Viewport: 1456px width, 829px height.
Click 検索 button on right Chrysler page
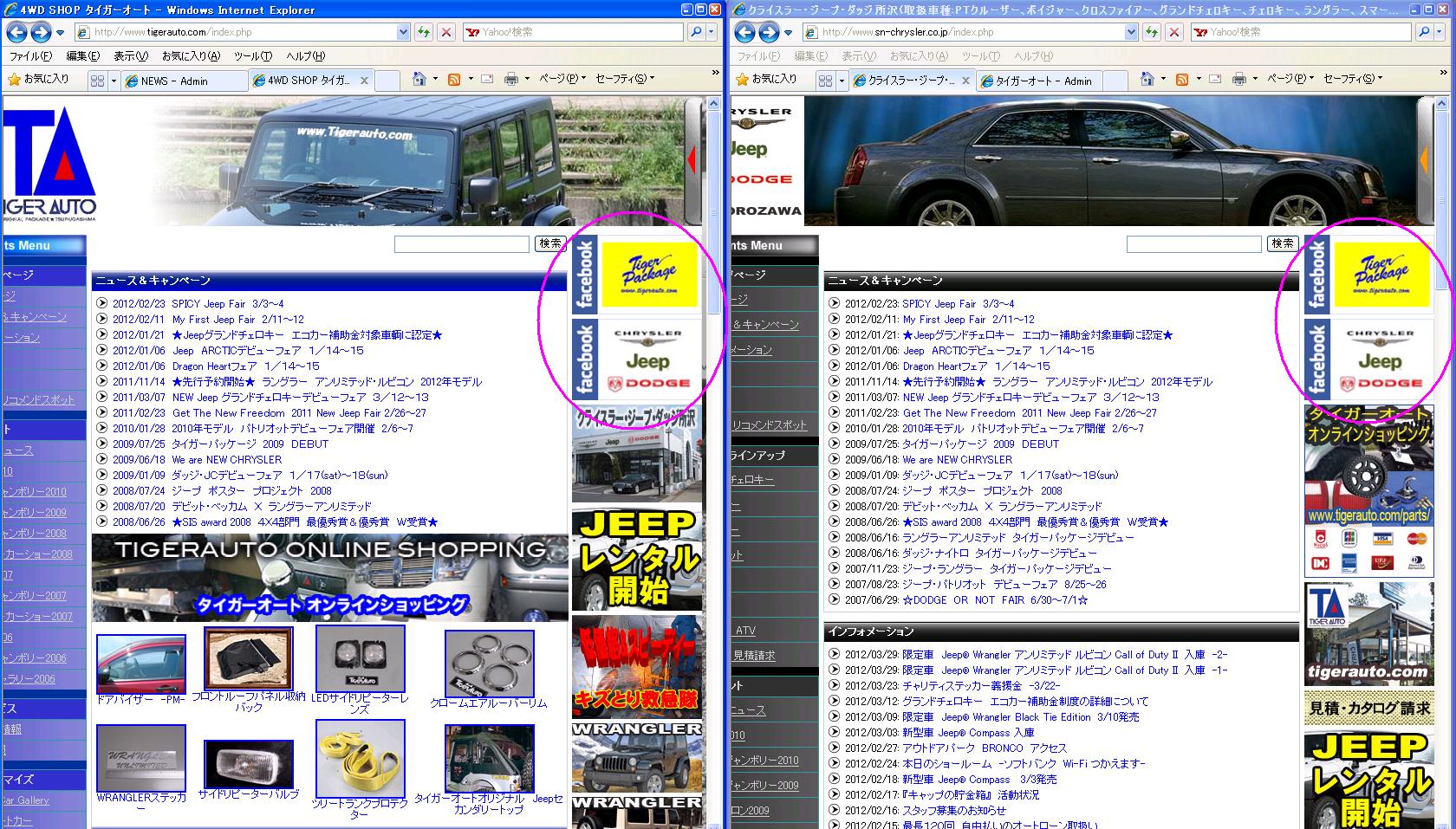[1283, 243]
